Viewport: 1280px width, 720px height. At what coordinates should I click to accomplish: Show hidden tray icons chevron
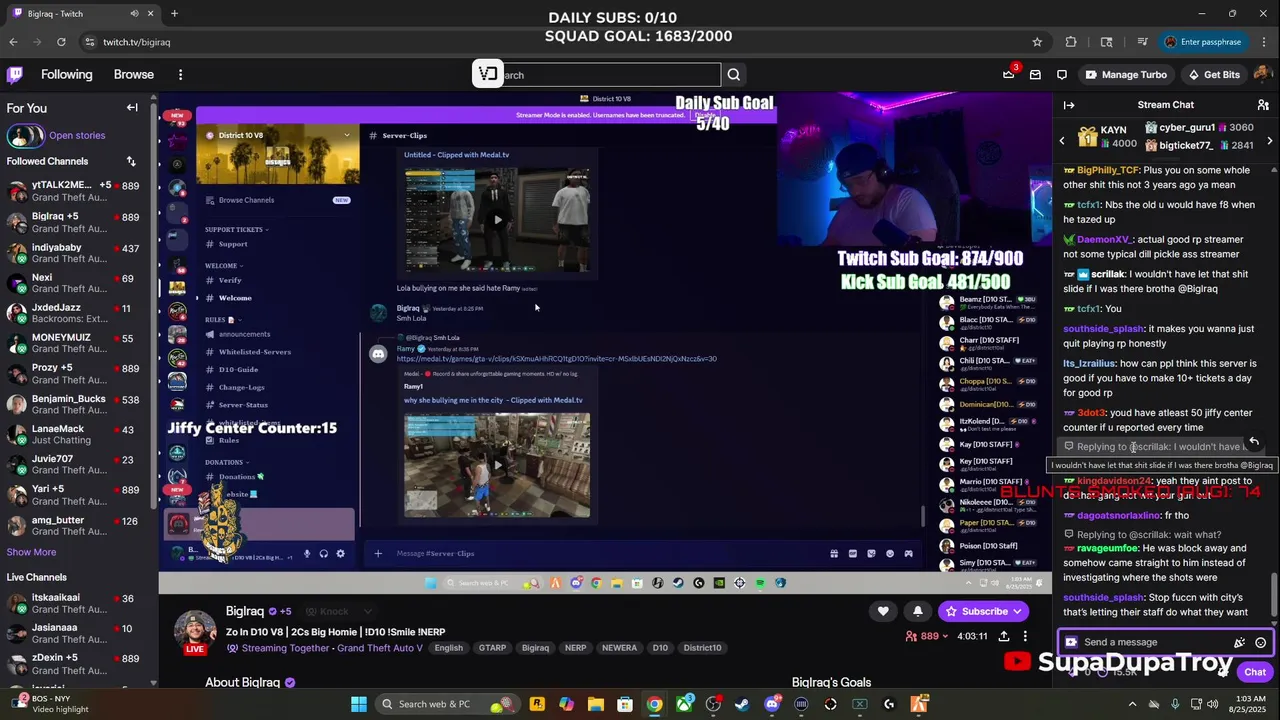[x=1132, y=704]
